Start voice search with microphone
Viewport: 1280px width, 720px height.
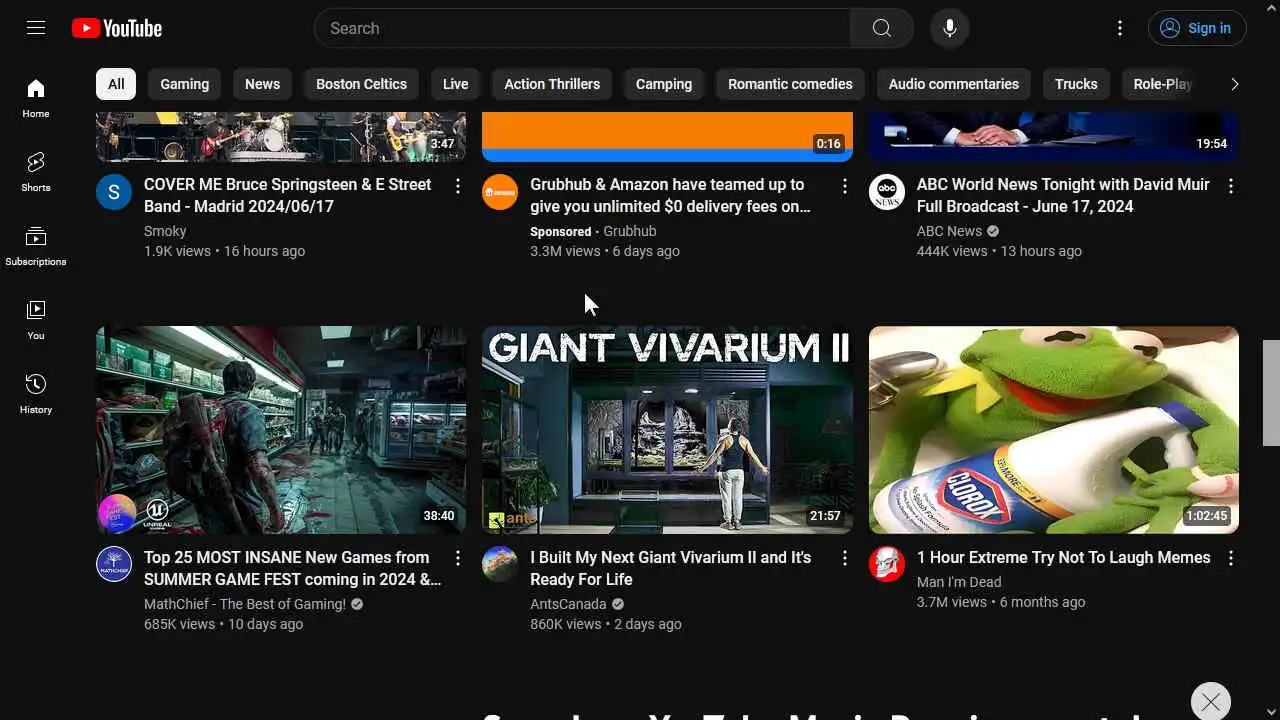tap(950, 28)
